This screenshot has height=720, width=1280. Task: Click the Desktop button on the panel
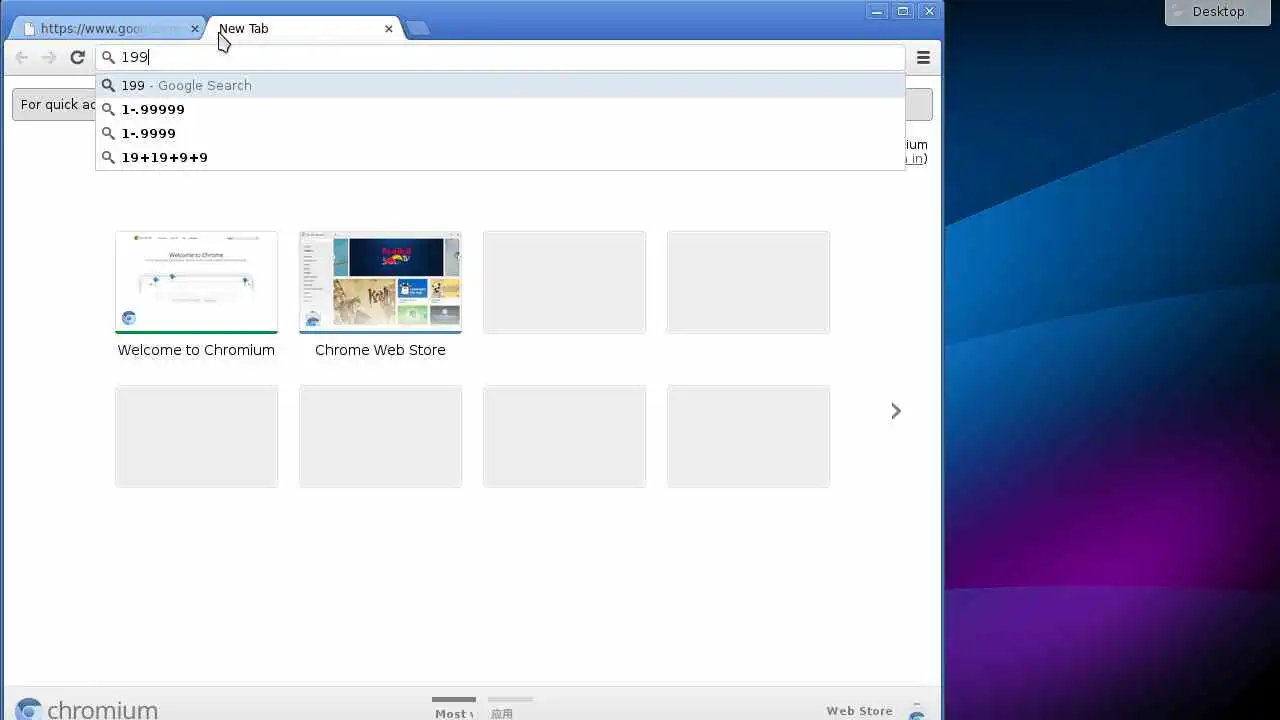1217,12
